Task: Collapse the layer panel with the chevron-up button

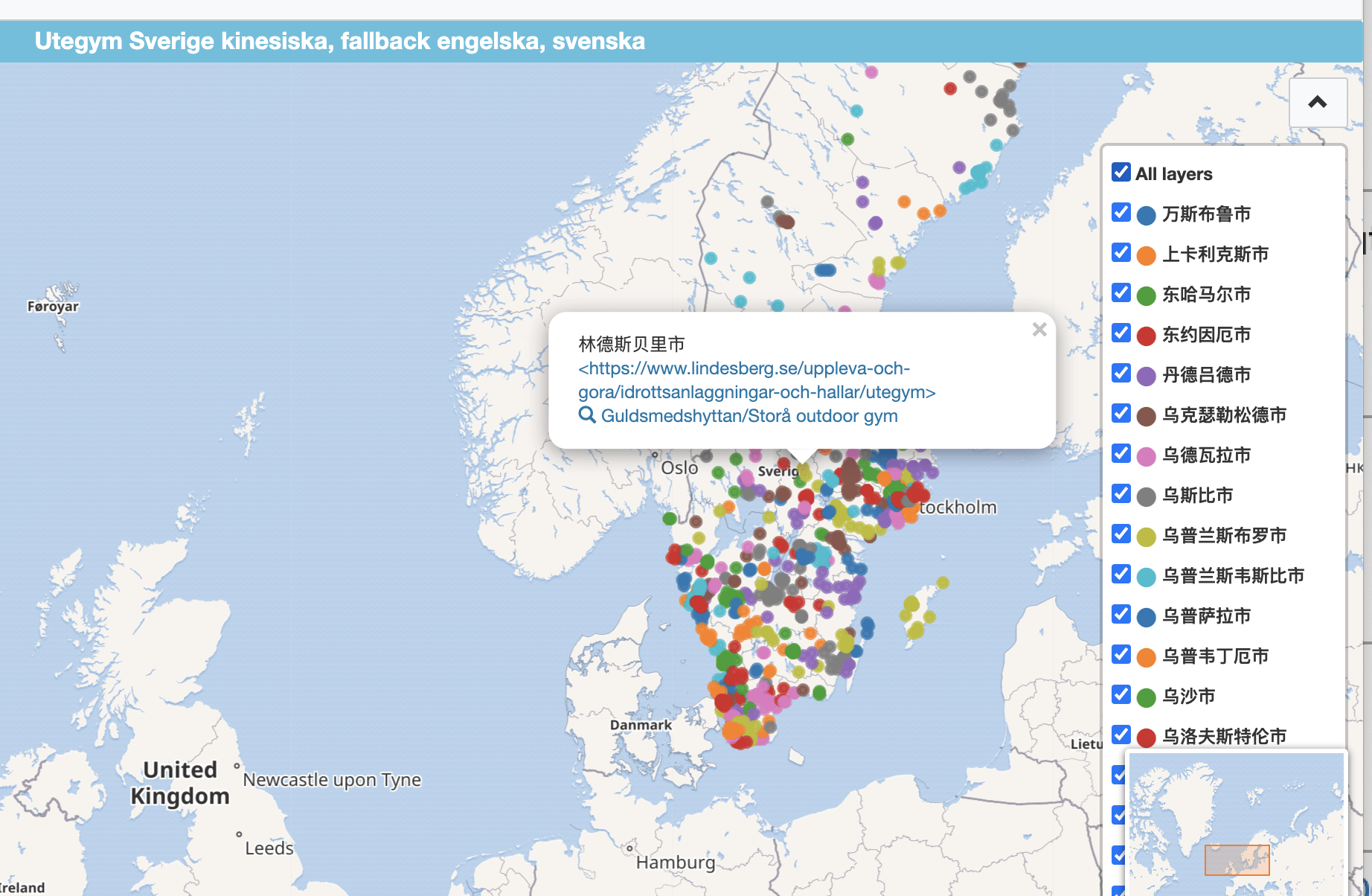Action: (1317, 103)
